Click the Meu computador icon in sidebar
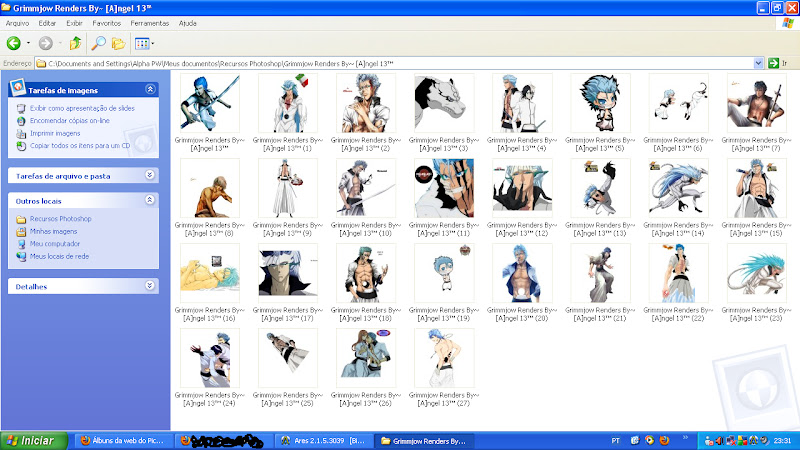Viewport: 800px width, 450px height. tap(21, 244)
